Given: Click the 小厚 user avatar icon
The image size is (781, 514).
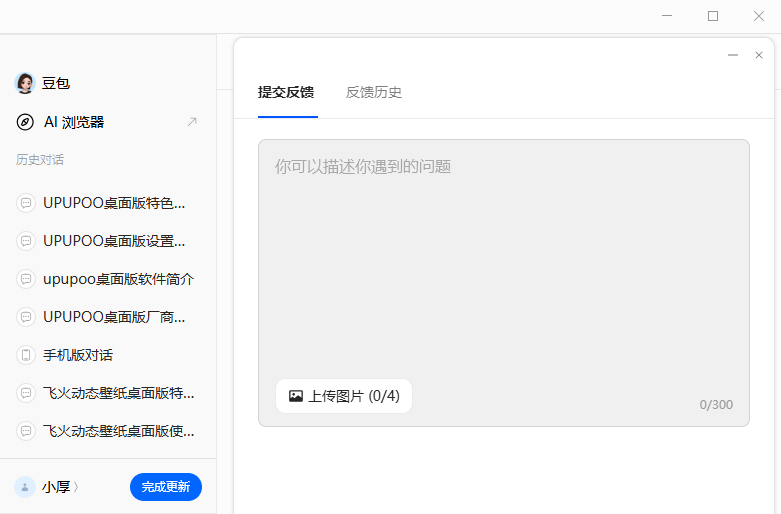Looking at the screenshot, I should click(x=25, y=487).
